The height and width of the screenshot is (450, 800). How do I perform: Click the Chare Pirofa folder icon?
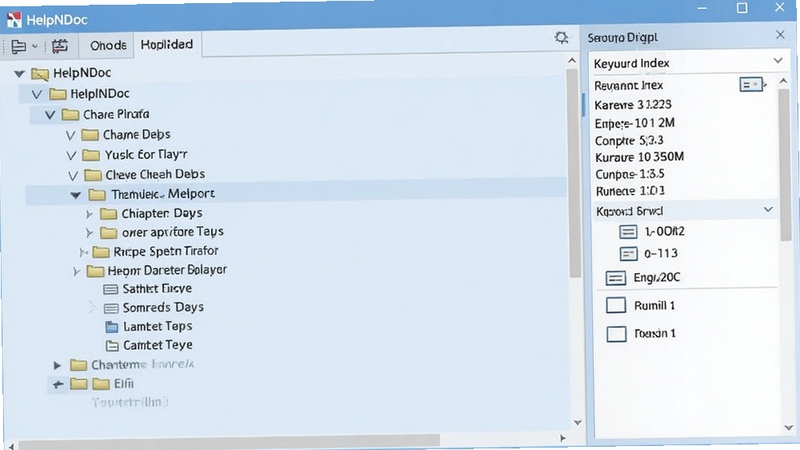click(70, 114)
